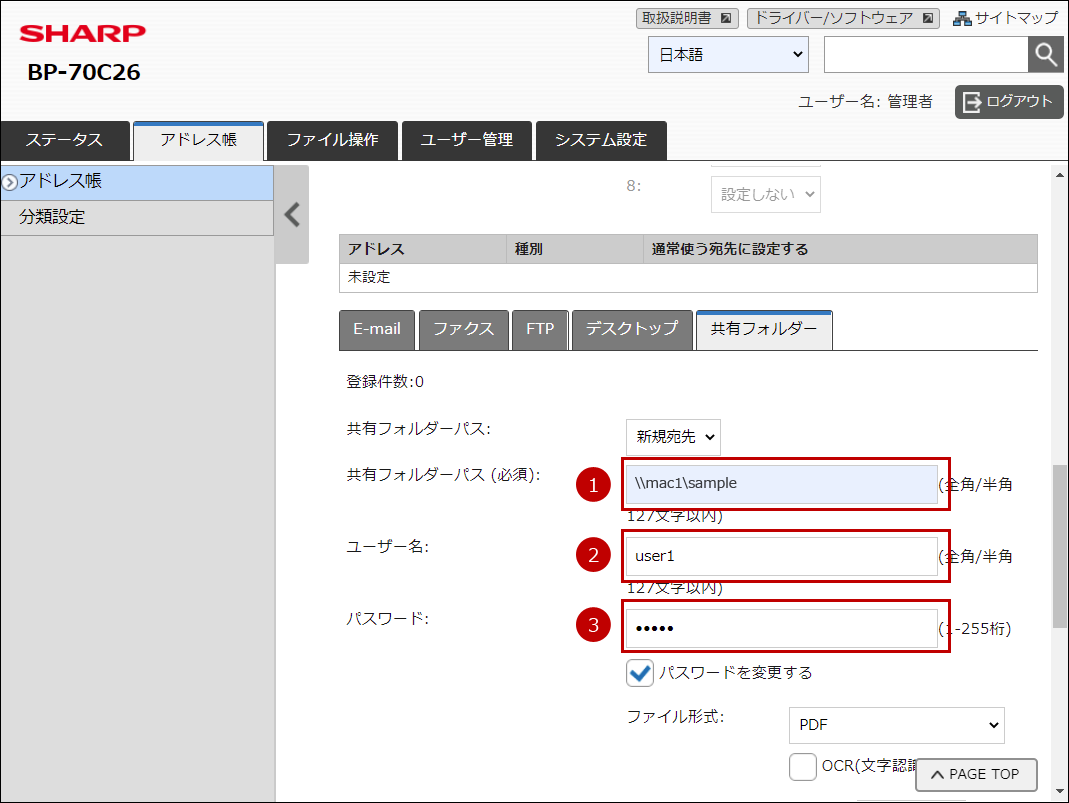Switch to the システム設定 tab
The image size is (1069, 803).
coord(601,140)
